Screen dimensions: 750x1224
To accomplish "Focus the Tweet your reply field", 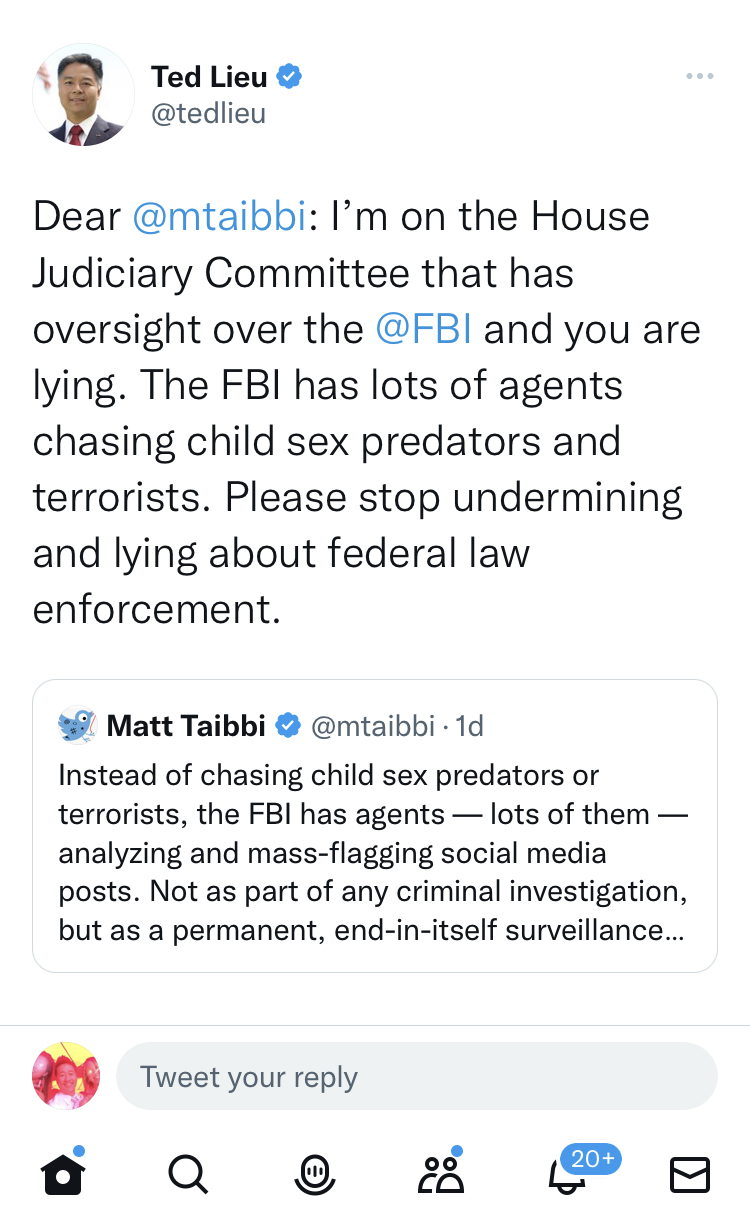I will tap(416, 1077).
